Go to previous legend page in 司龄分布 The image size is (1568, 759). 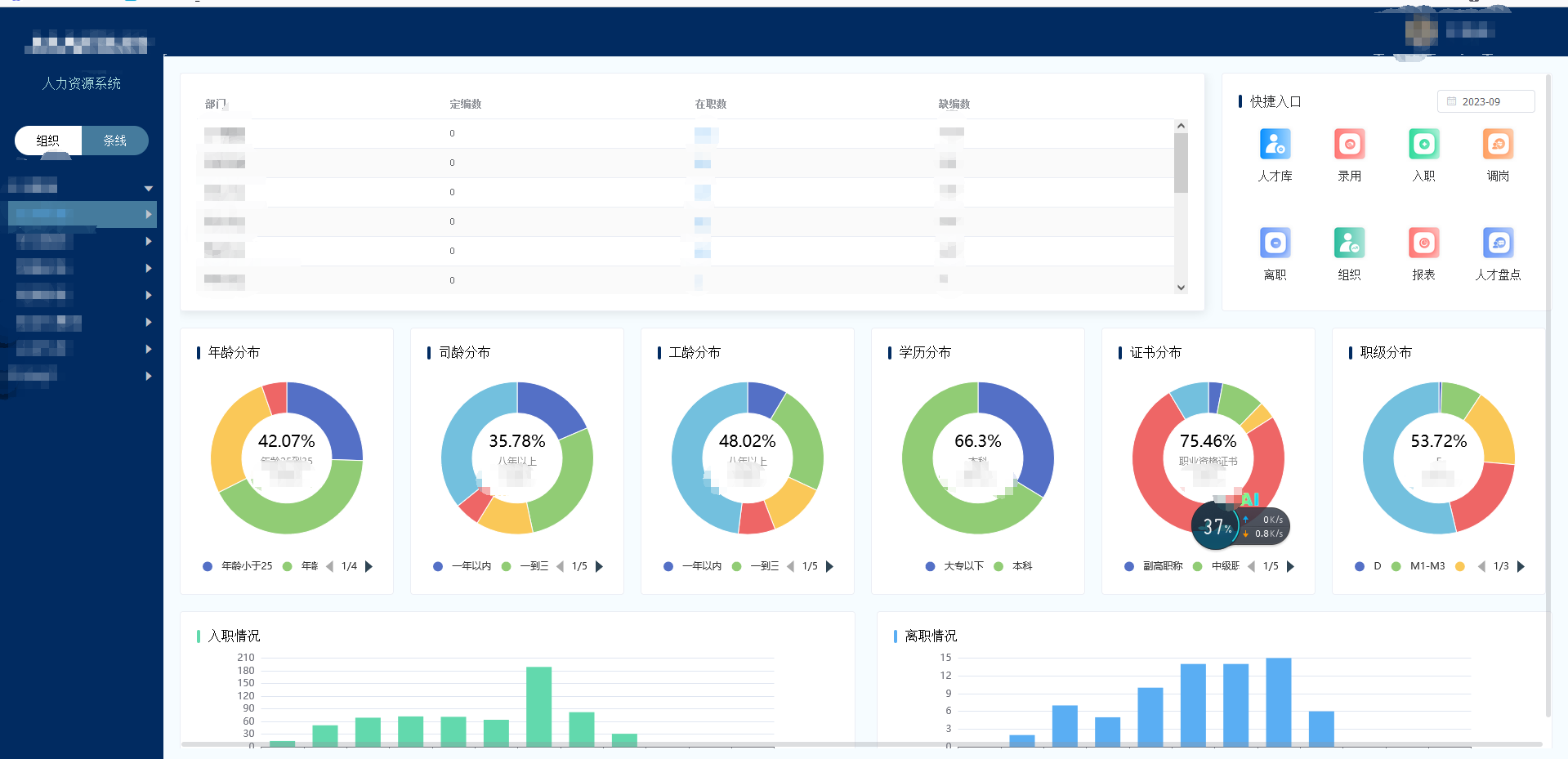pos(560,566)
